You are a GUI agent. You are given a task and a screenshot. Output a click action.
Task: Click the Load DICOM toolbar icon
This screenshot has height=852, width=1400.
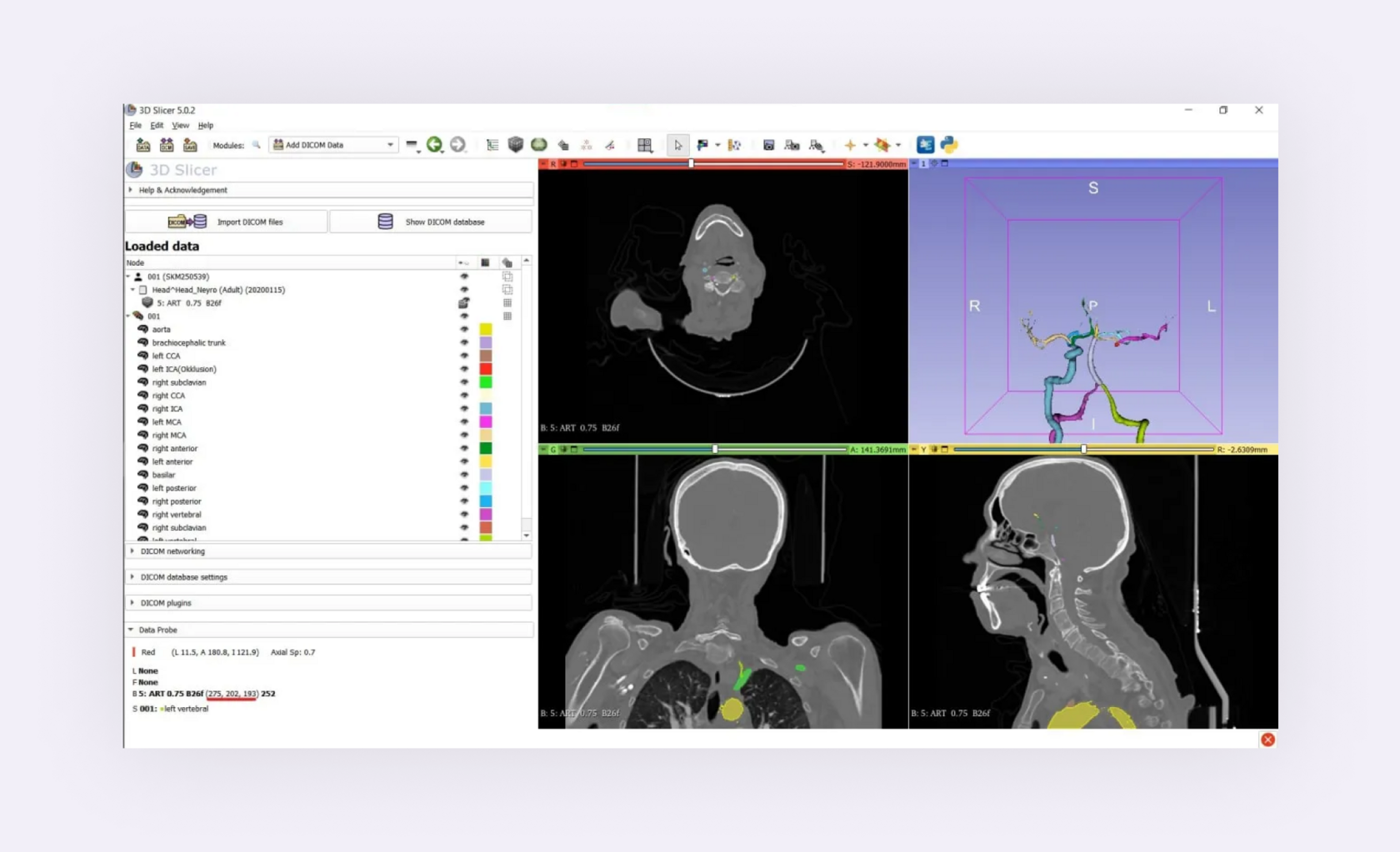point(167,145)
